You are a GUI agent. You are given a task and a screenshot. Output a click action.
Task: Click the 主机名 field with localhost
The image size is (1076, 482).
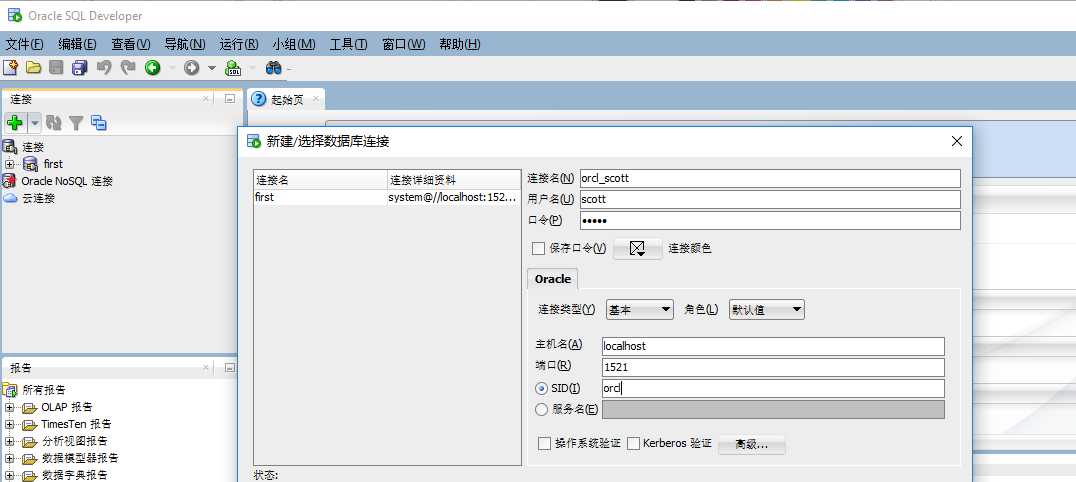(x=773, y=346)
